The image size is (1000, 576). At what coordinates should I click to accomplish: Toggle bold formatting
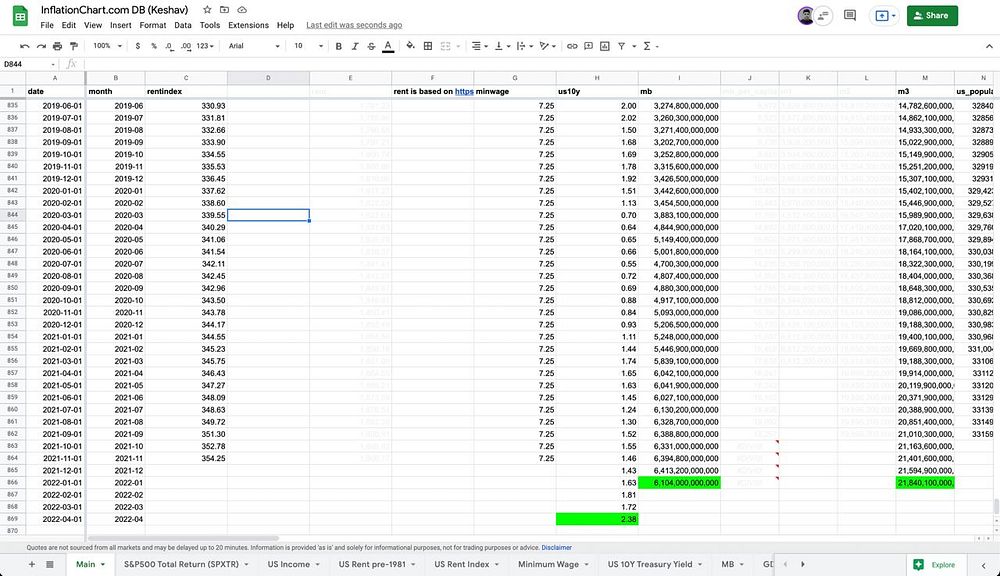coord(339,46)
